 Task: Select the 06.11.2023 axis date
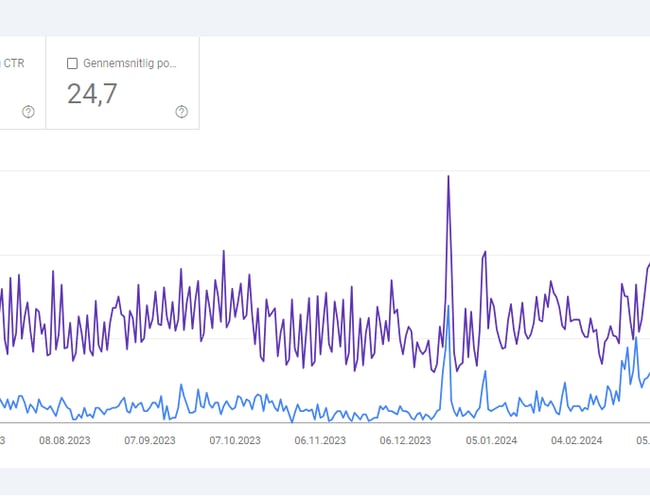point(320,440)
